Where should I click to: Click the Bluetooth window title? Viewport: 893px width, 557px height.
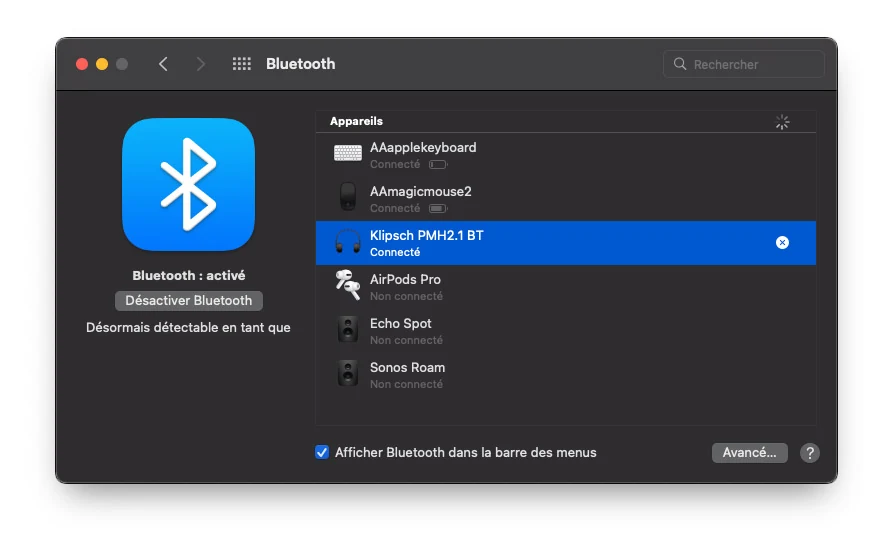pos(300,64)
